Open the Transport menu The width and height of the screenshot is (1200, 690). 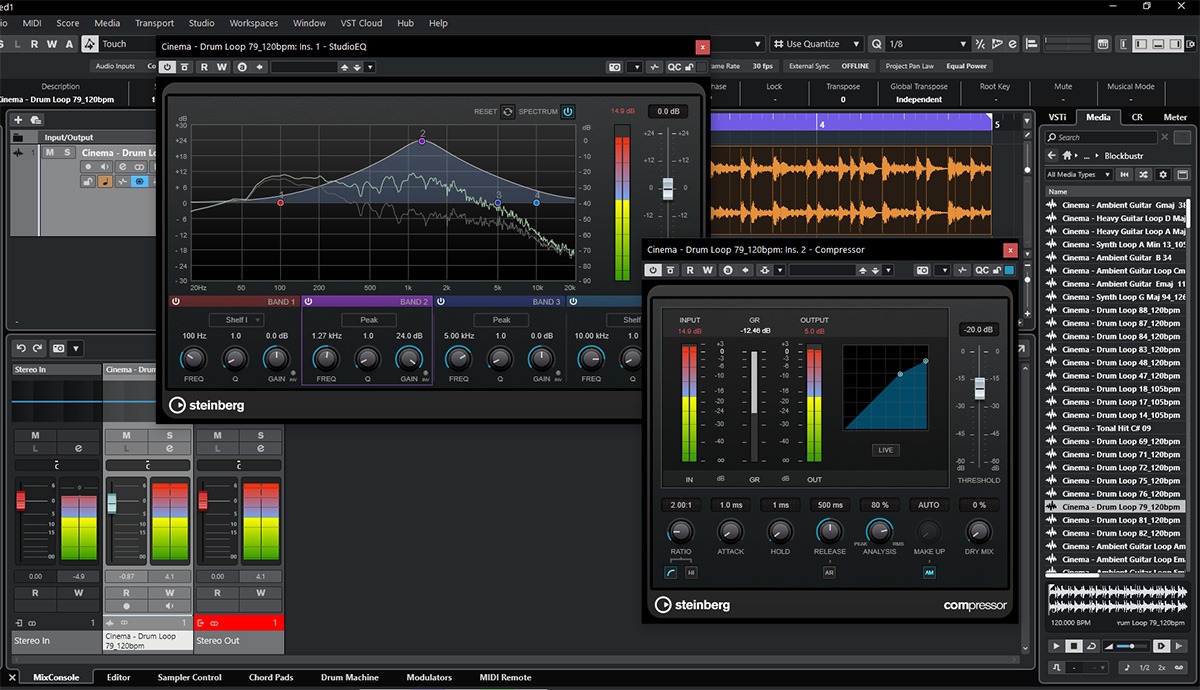pos(154,23)
